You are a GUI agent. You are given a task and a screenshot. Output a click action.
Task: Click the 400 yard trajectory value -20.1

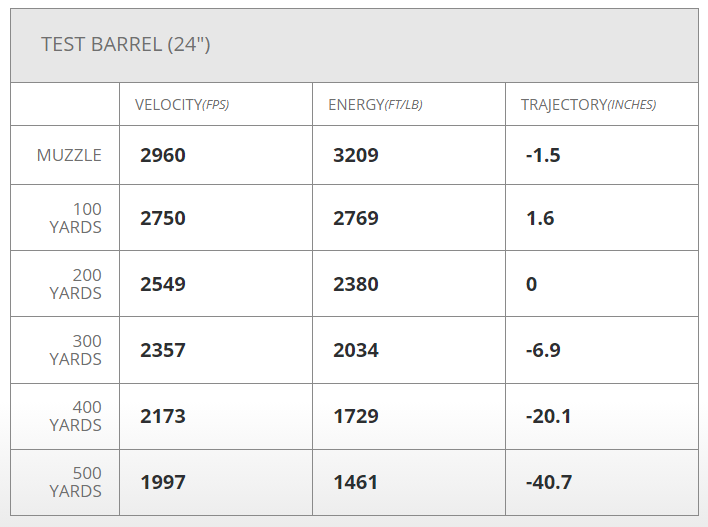tap(548, 416)
